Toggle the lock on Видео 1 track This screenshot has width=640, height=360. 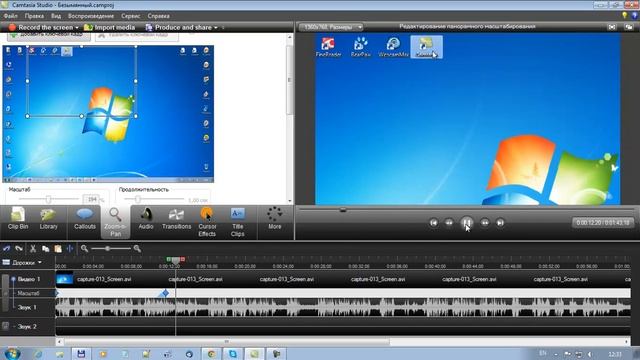(5, 292)
